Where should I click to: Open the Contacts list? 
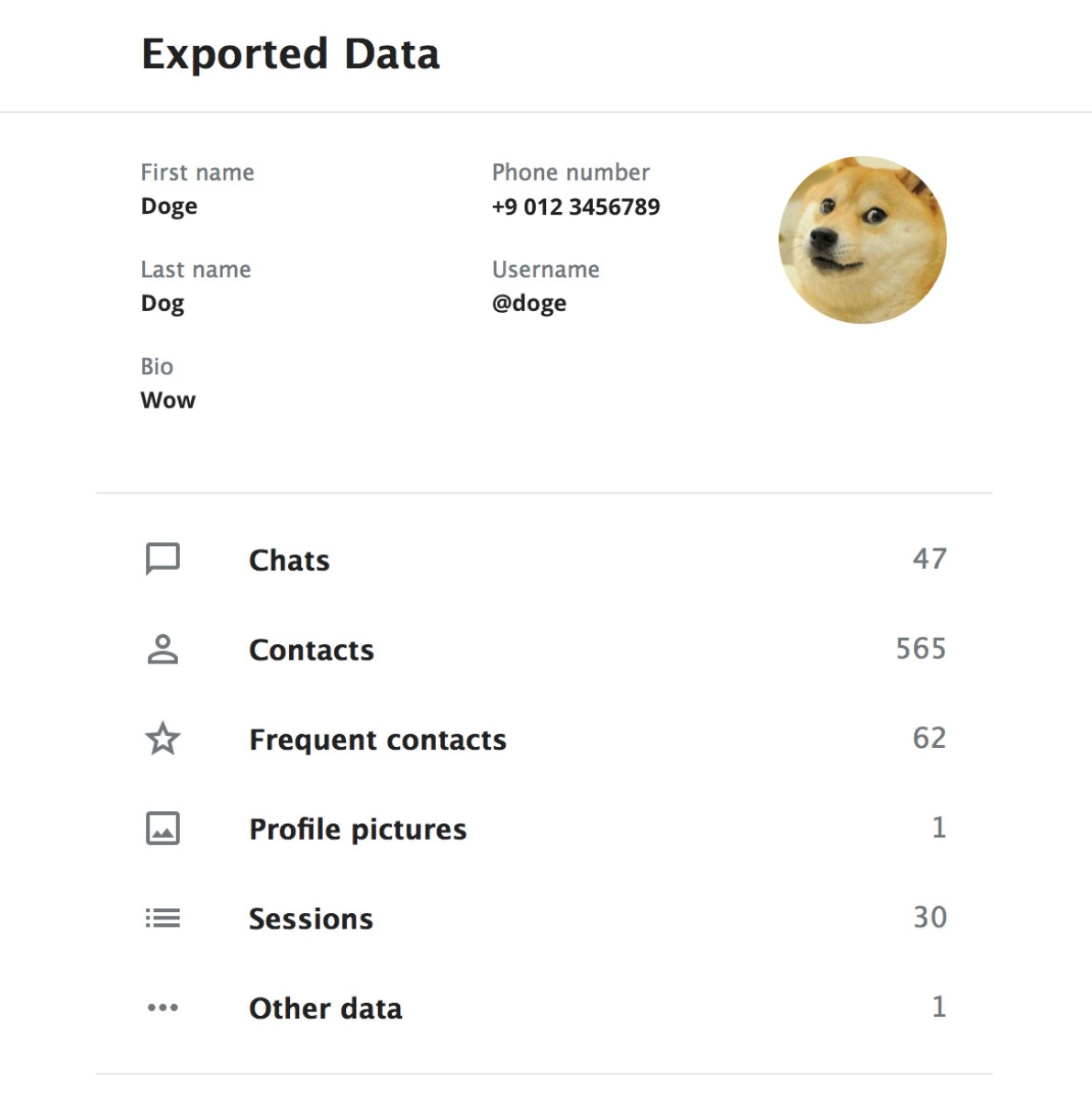point(311,650)
